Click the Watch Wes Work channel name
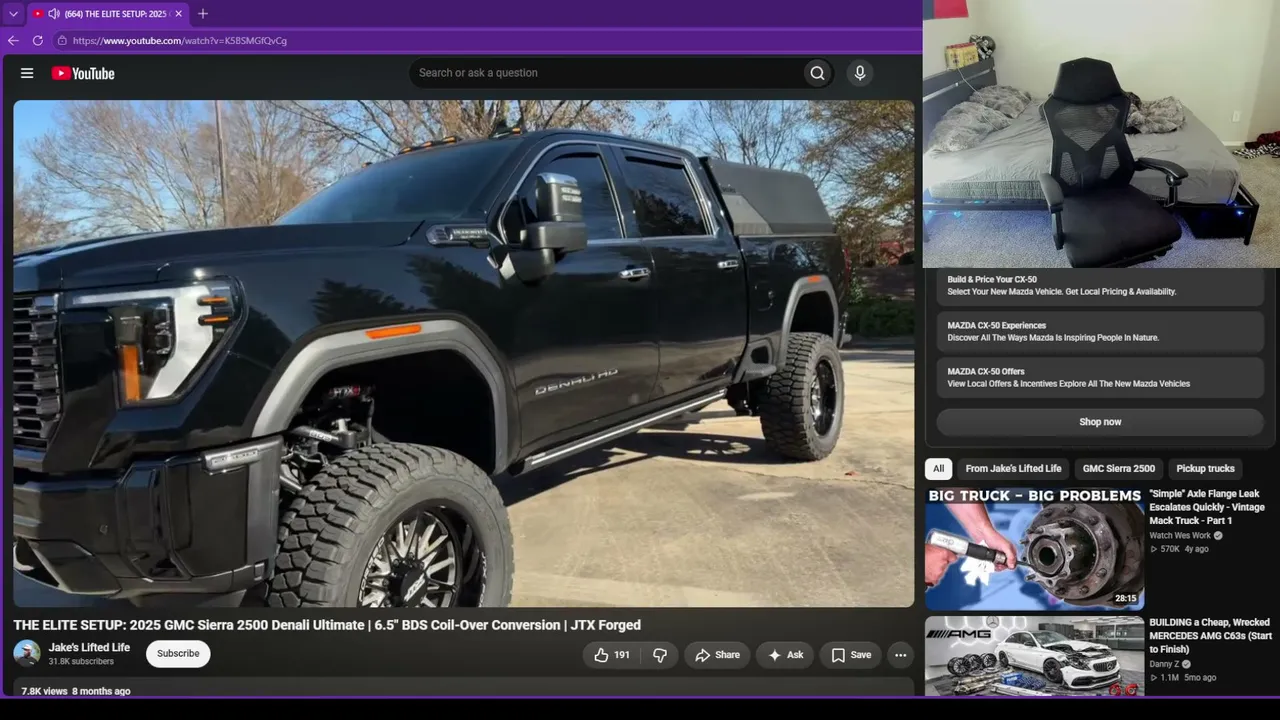This screenshot has height=720, width=1280. tap(1180, 536)
